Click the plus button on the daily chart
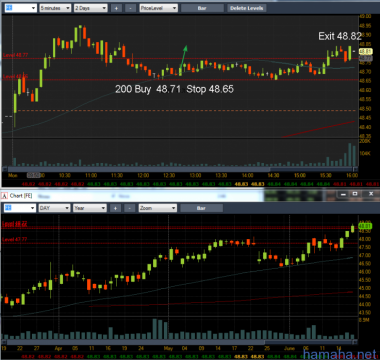380x360 pixels. click(x=115, y=208)
